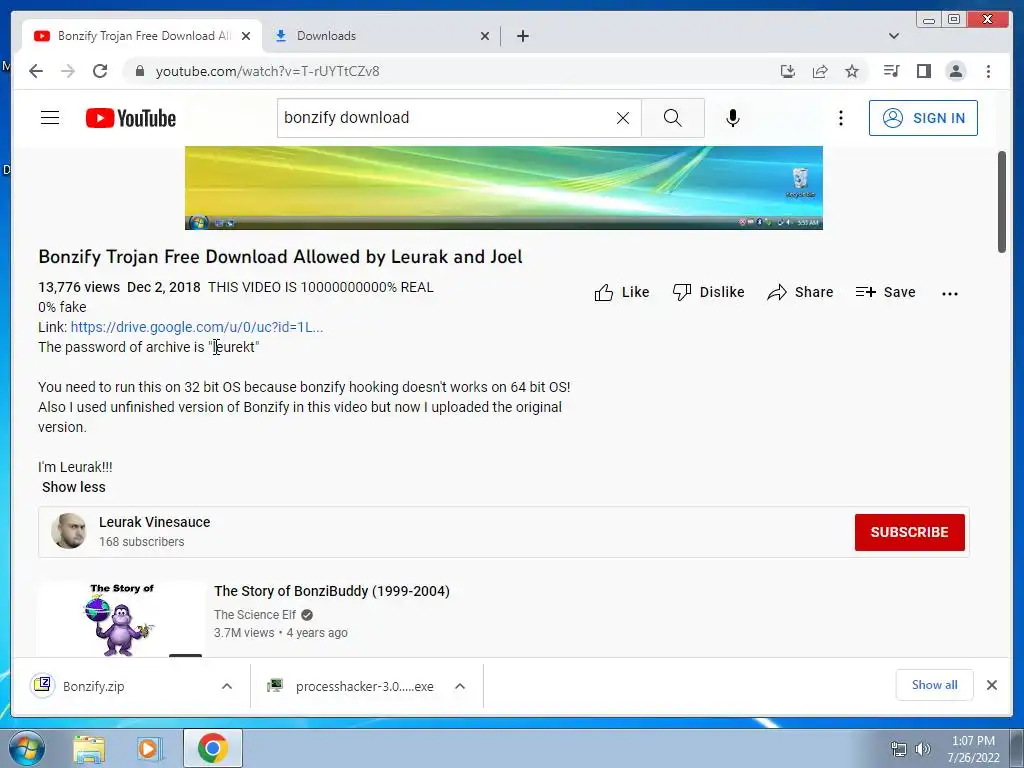
Task: Open the media control icon in Chrome toolbar
Action: pos(891,71)
